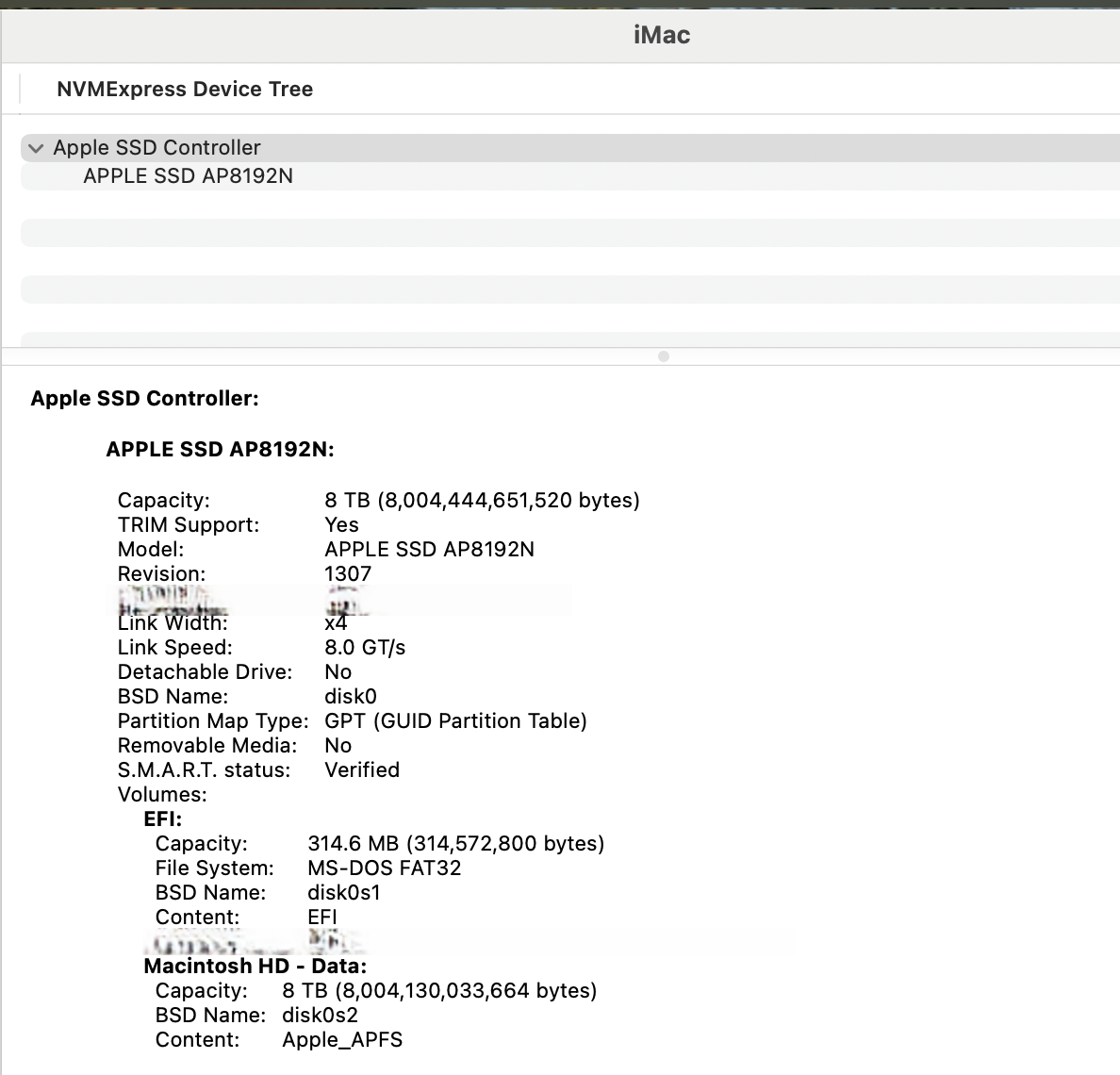Click the Detachable Drive label
Viewport: 1120px width, 1075px height.
pyautogui.click(x=205, y=672)
